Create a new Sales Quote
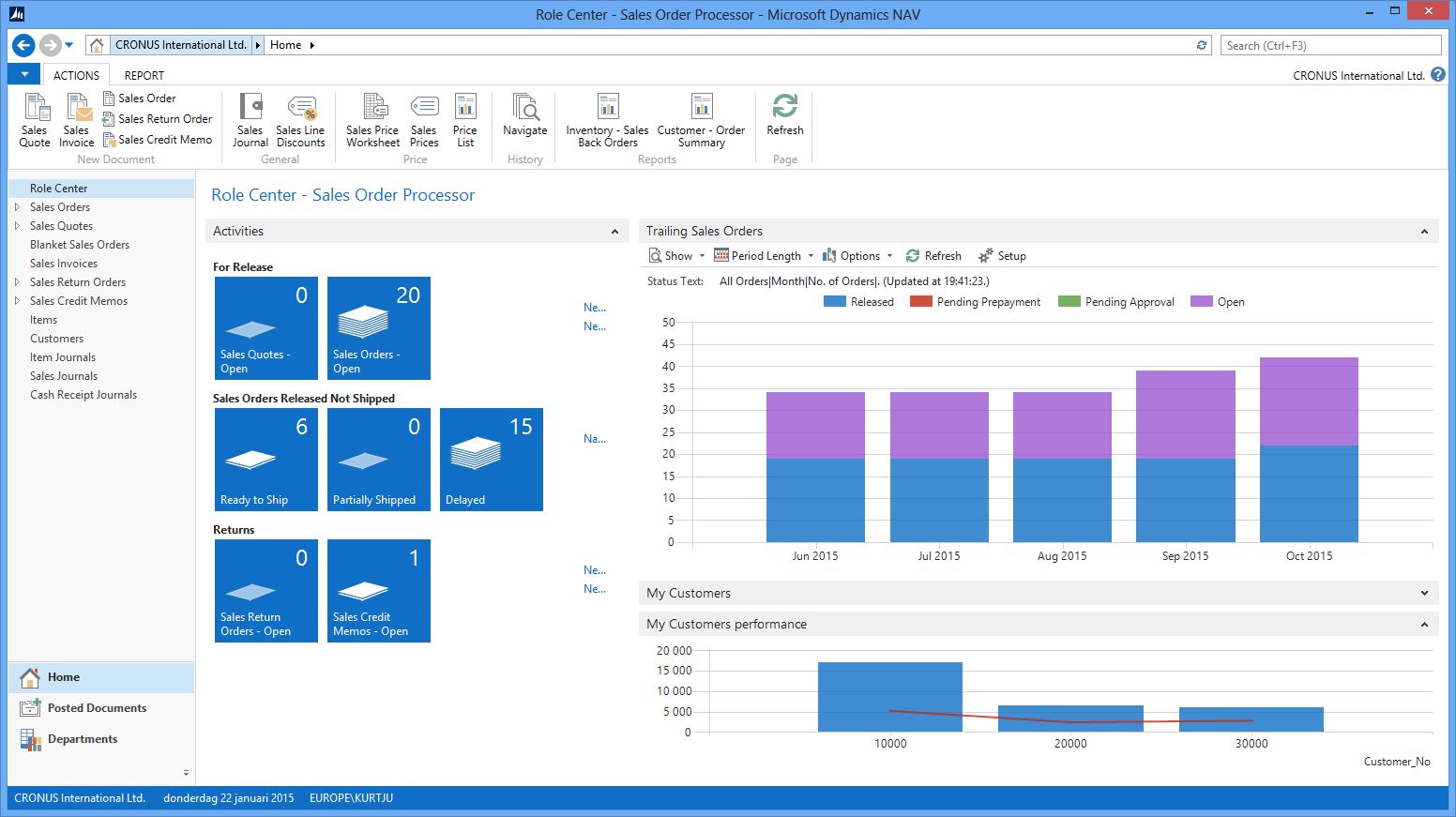This screenshot has height=817, width=1456. [34, 119]
